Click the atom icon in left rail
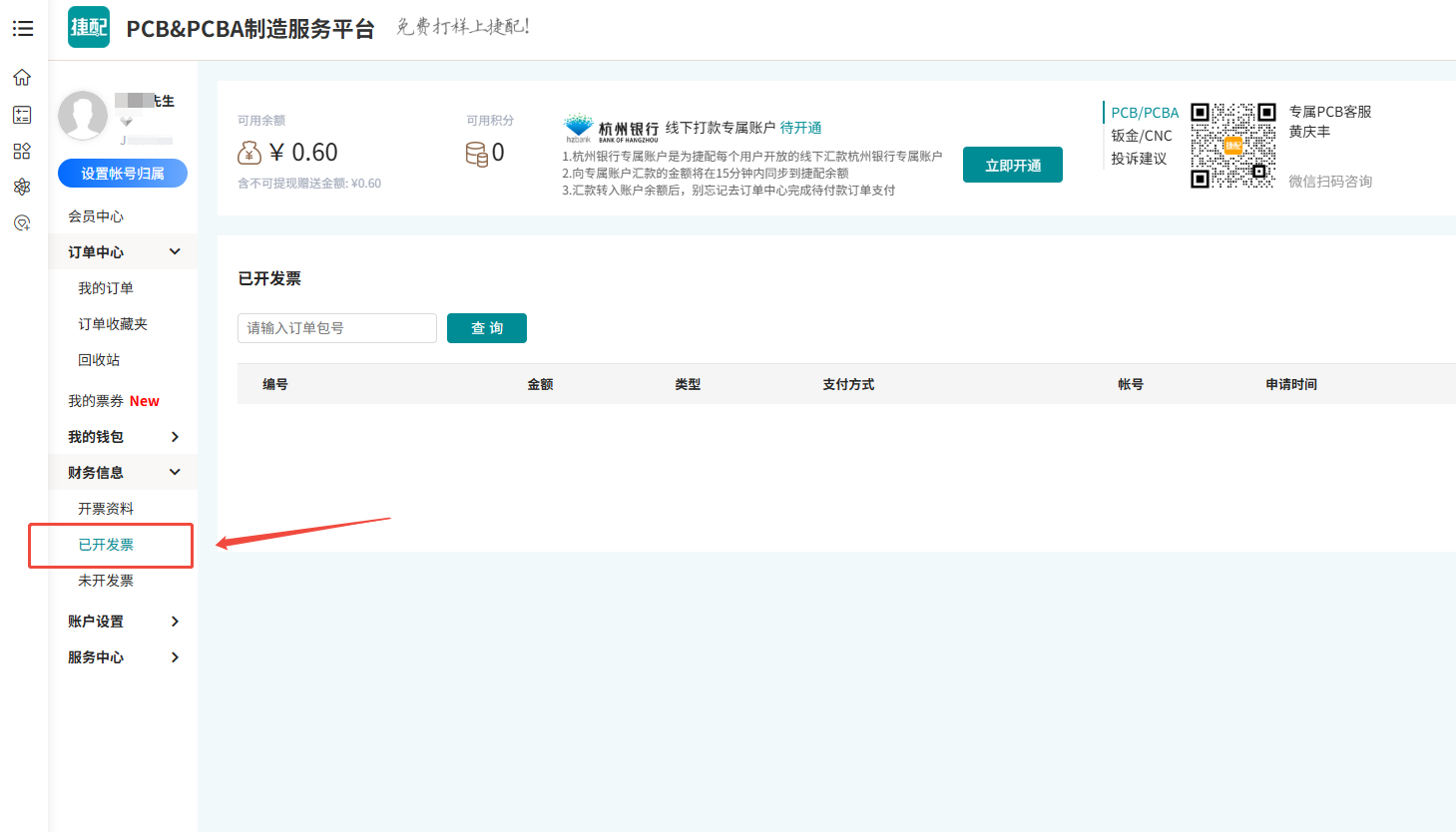 point(22,187)
